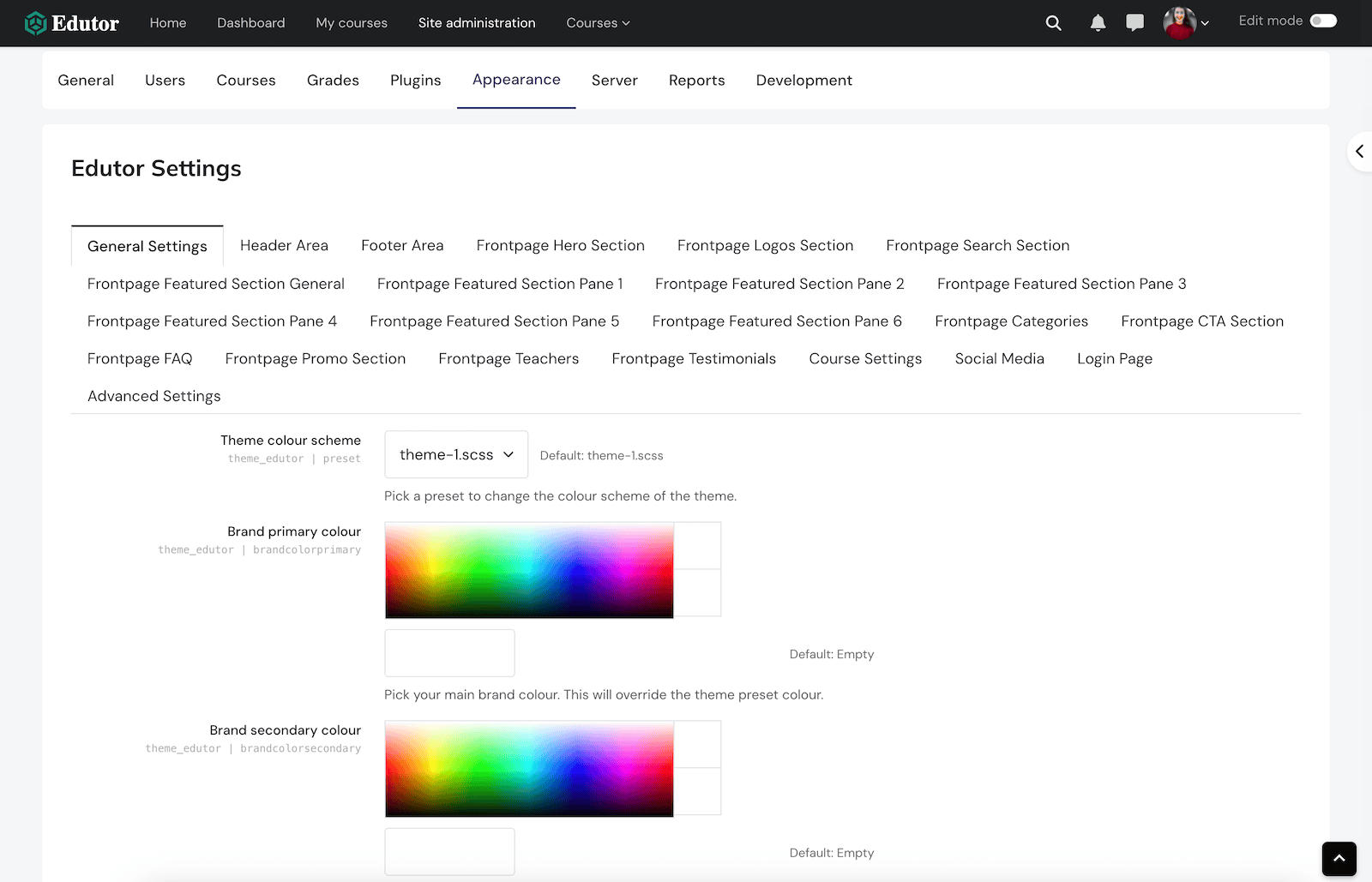The width and height of the screenshot is (1372, 882).
Task: Click the user profile avatar
Action: 1181,23
